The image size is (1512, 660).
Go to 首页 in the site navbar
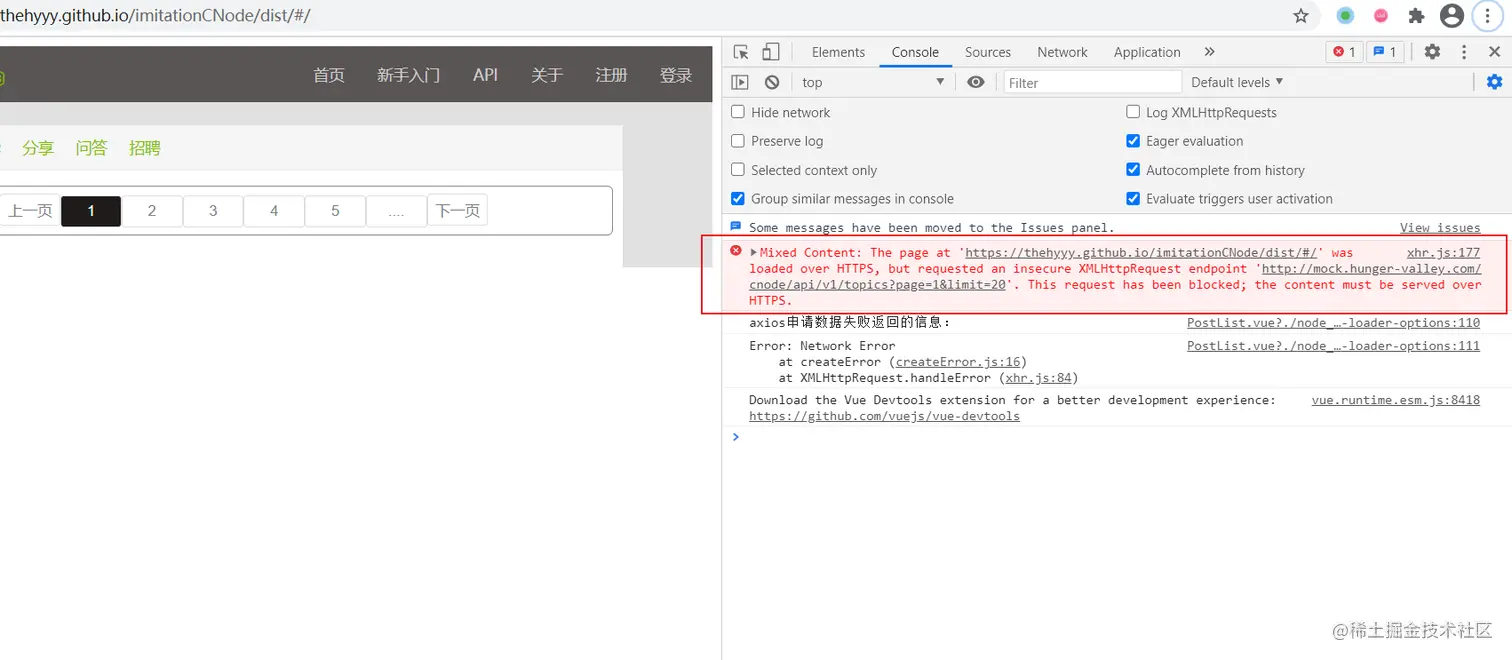pos(329,75)
